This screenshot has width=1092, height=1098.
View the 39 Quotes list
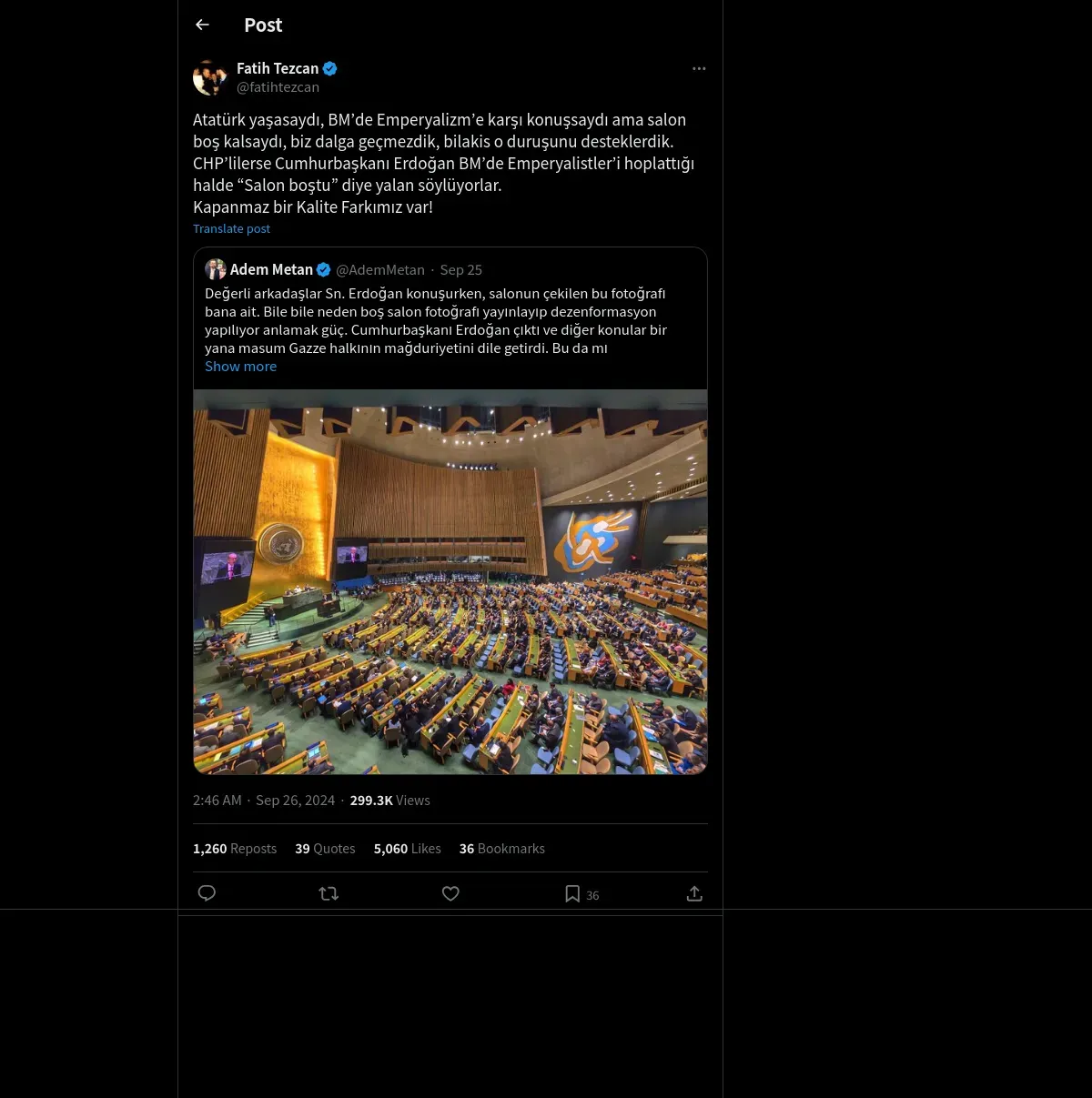pos(325,849)
